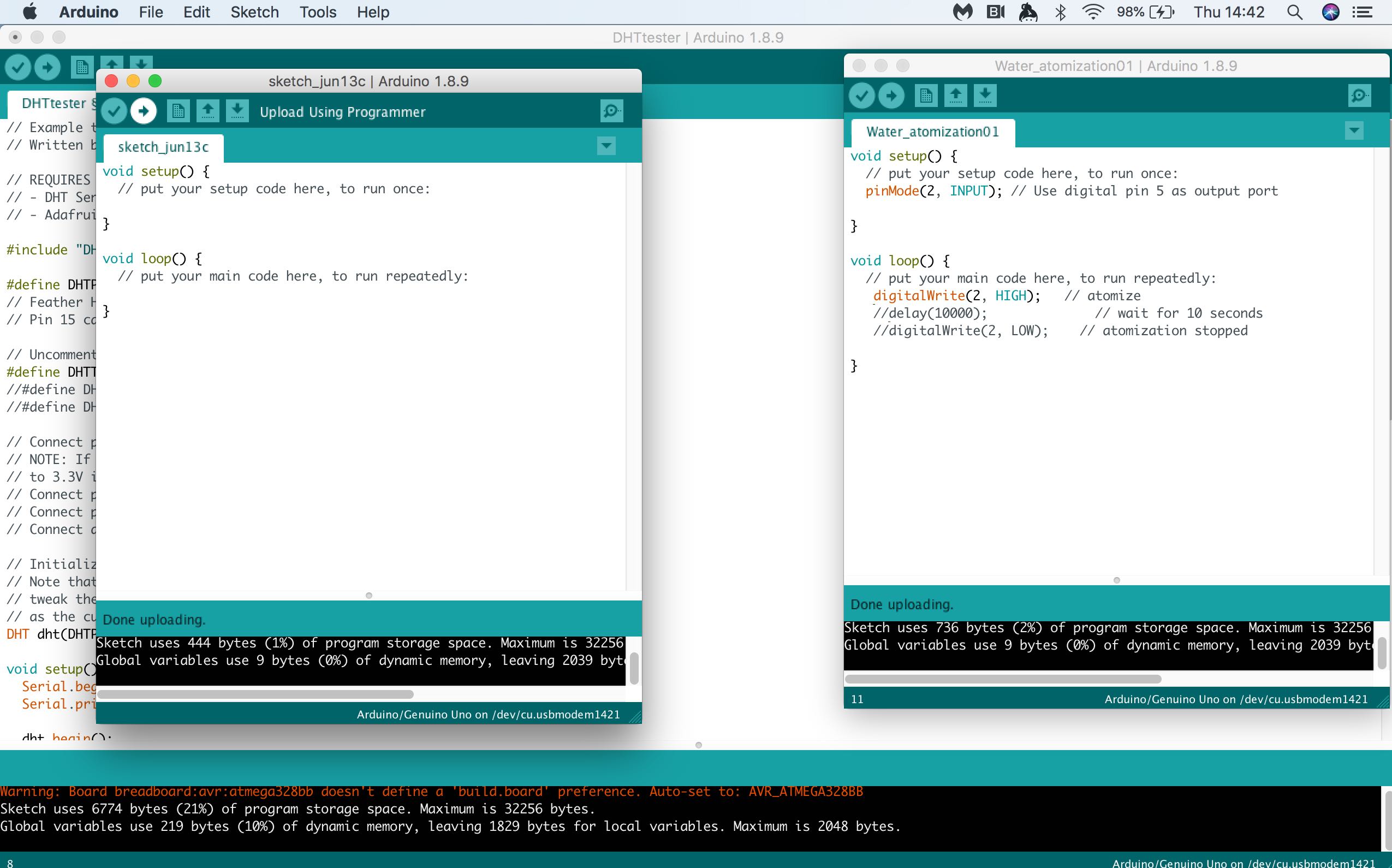Select the Water_atomization01 tab

(x=933, y=133)
